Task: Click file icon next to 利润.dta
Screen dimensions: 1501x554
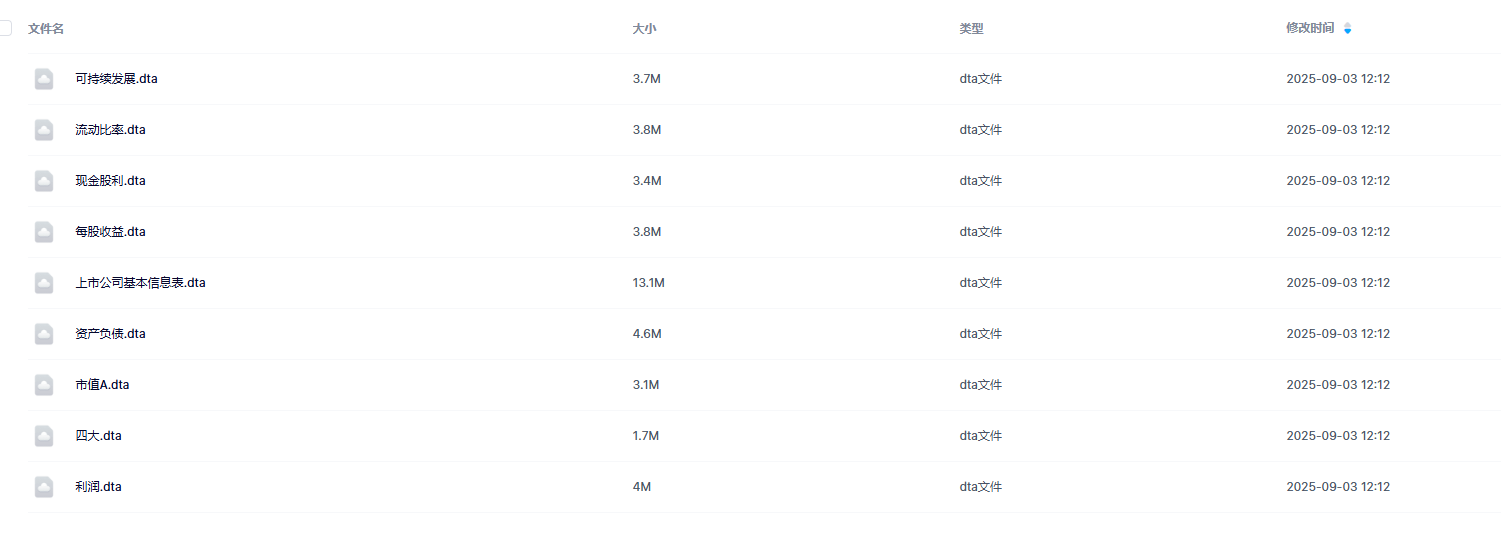Action: point(44,487)
